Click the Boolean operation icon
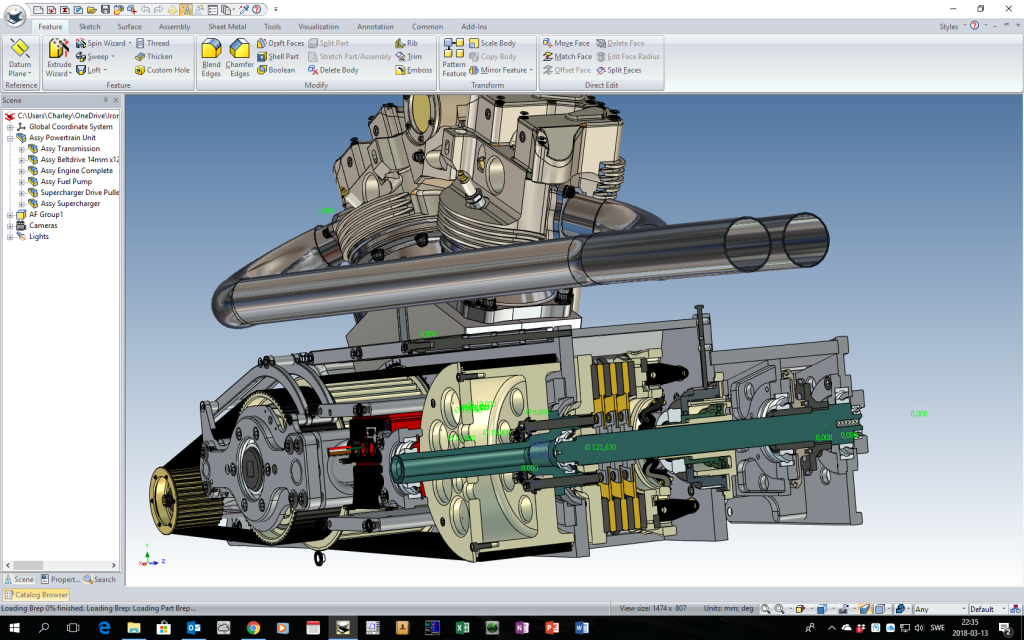The height and width of the screenshot is (640, 1024). 262,70
